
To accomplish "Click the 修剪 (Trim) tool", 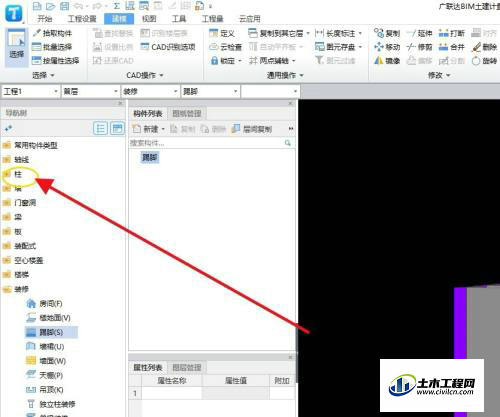I will click(419, 47).
